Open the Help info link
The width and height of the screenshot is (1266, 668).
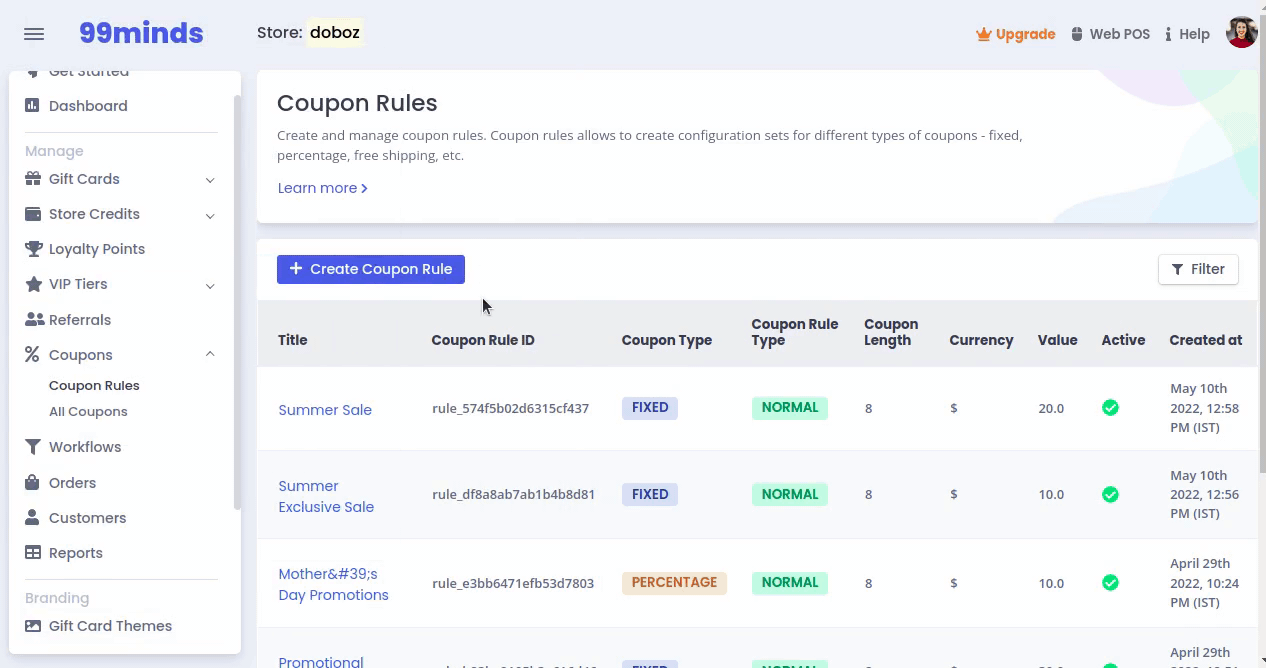coord(1187,34)
